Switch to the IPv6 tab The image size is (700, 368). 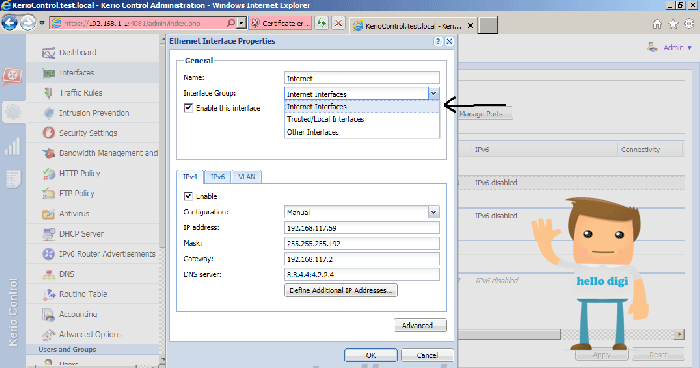(x=217, y=177)
